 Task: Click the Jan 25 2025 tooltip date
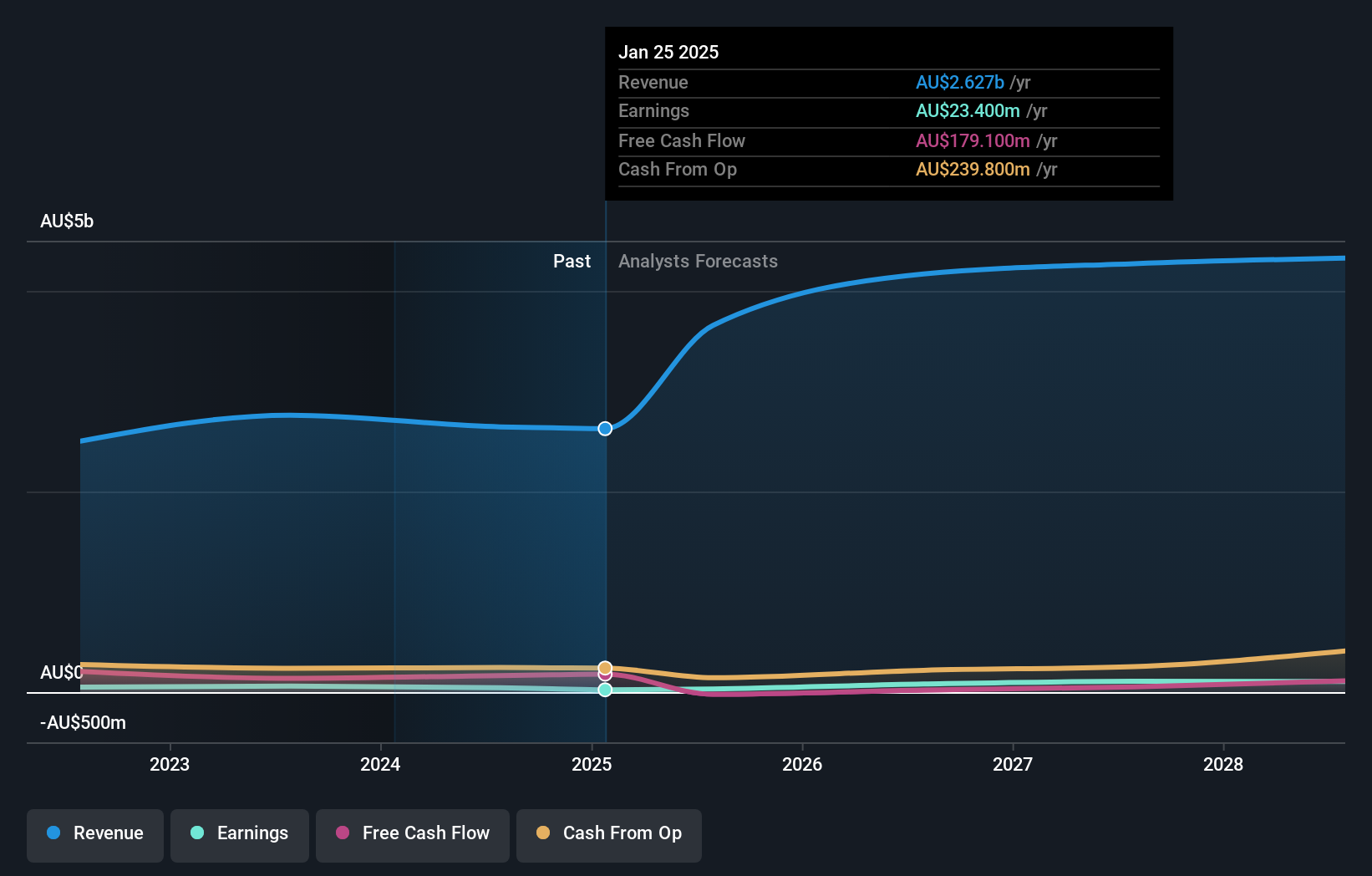click(x=668, y=52)
